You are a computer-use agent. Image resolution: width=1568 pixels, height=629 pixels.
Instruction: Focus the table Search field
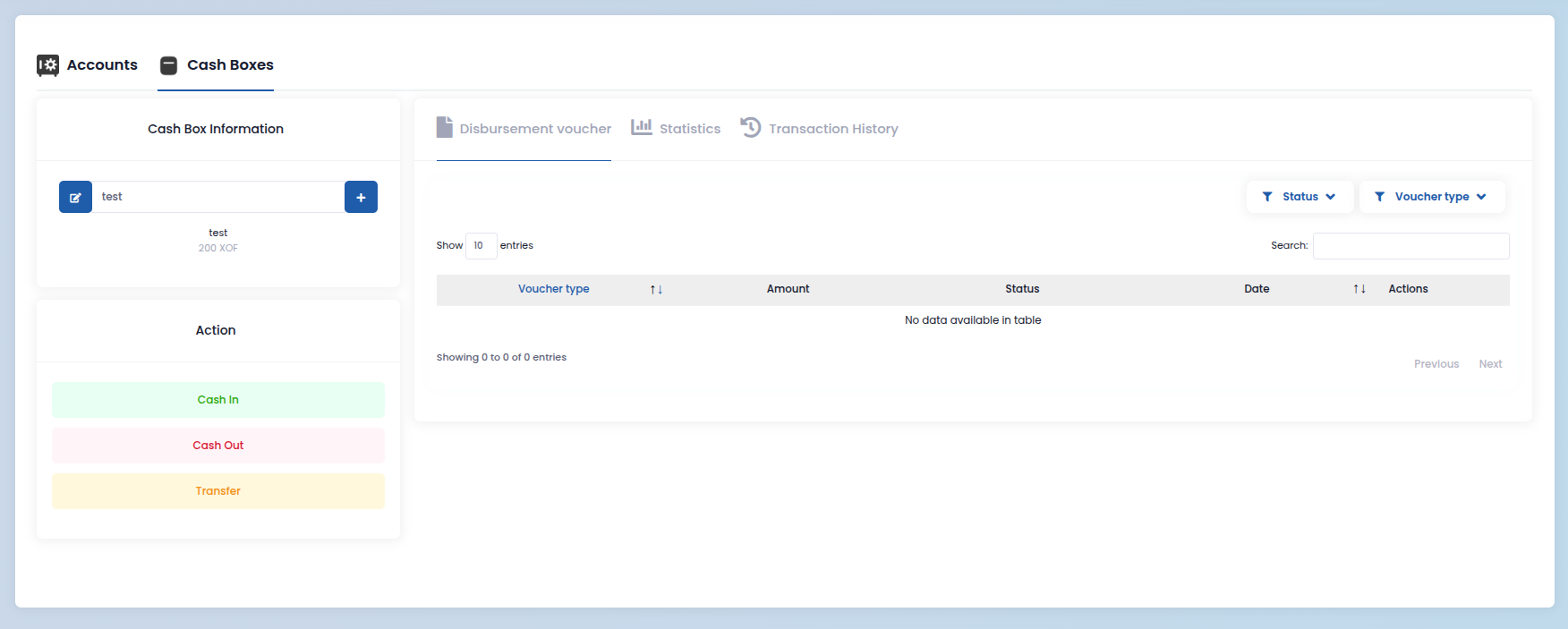click(1410, 246)
